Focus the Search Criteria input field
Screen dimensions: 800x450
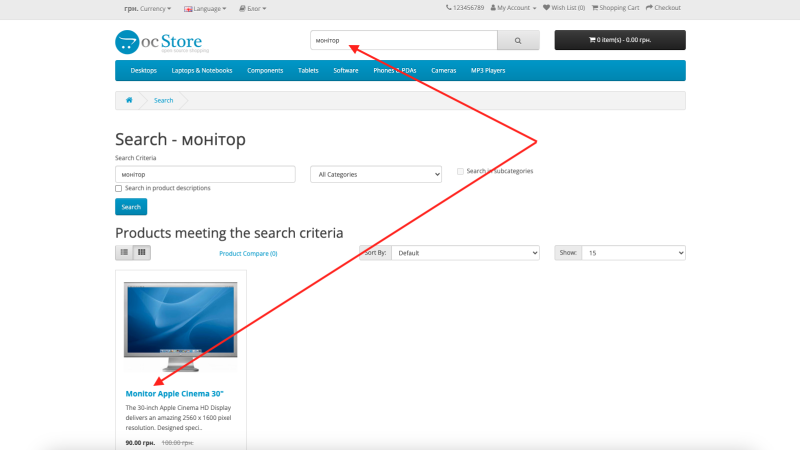205,174
